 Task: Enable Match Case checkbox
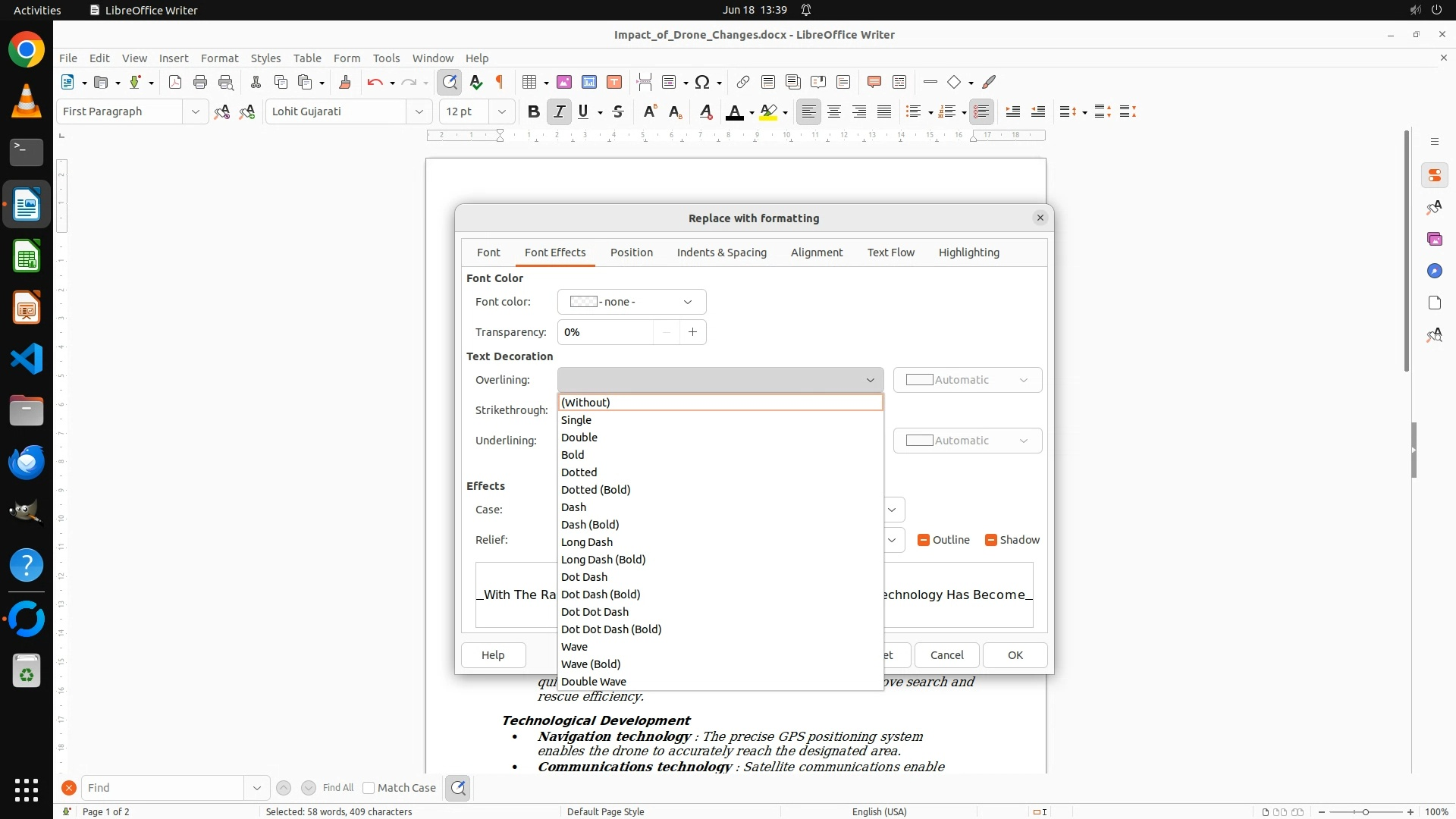[369, 788]
